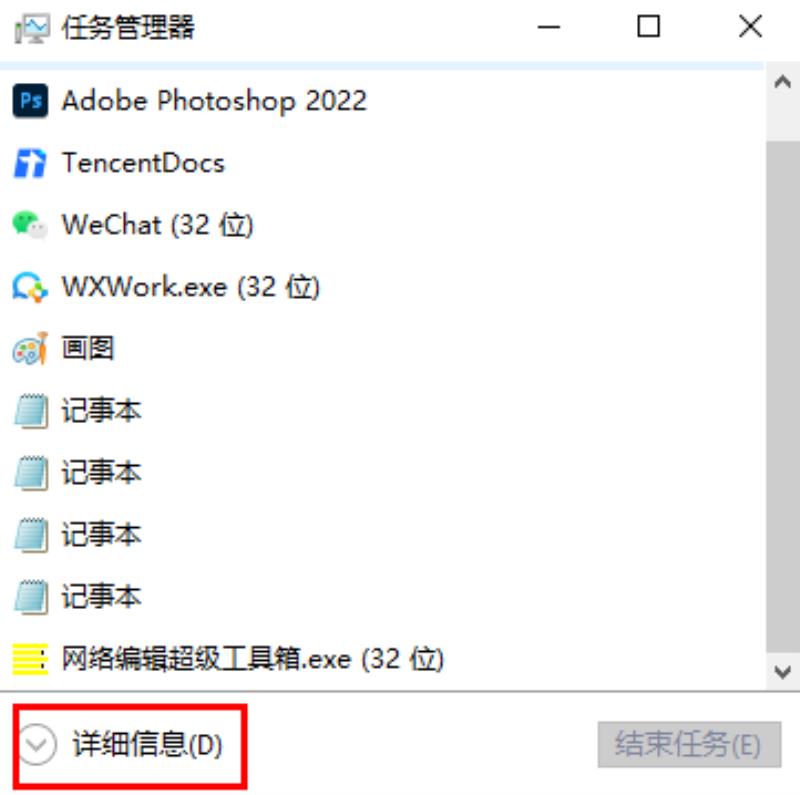Click the first 记事本 notepad icon

click(31, 411)
